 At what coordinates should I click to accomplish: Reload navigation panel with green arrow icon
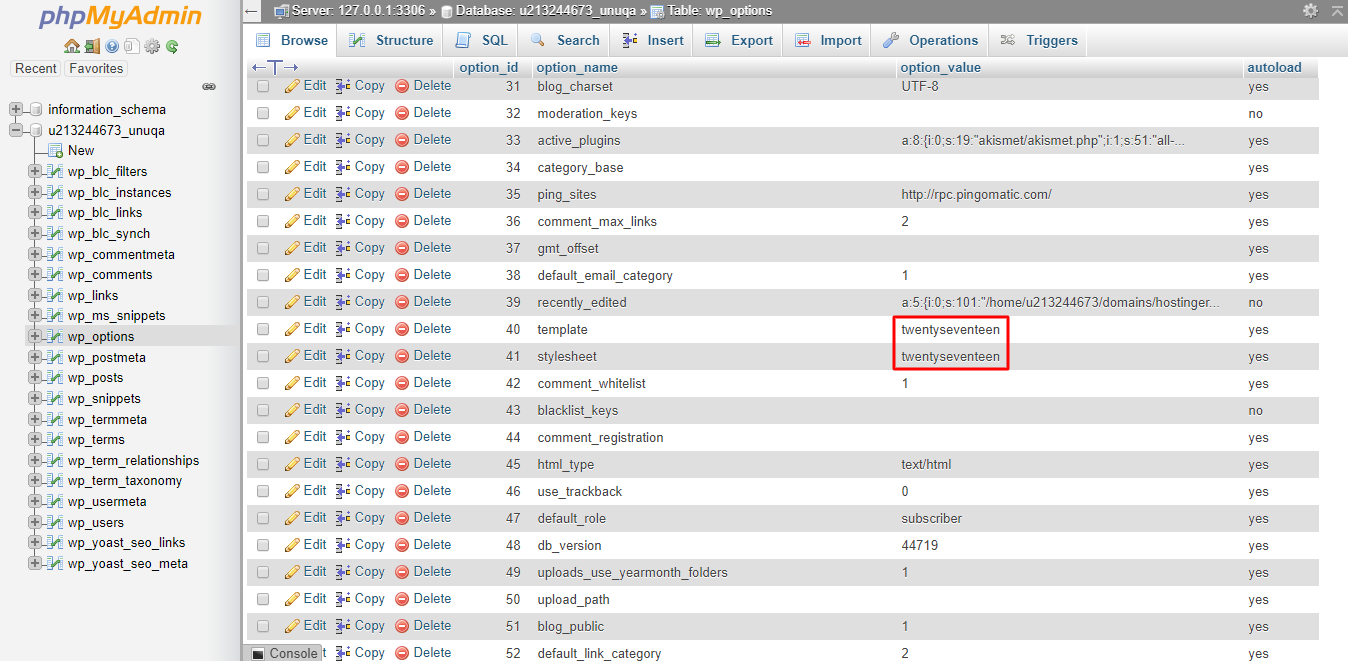172,46
